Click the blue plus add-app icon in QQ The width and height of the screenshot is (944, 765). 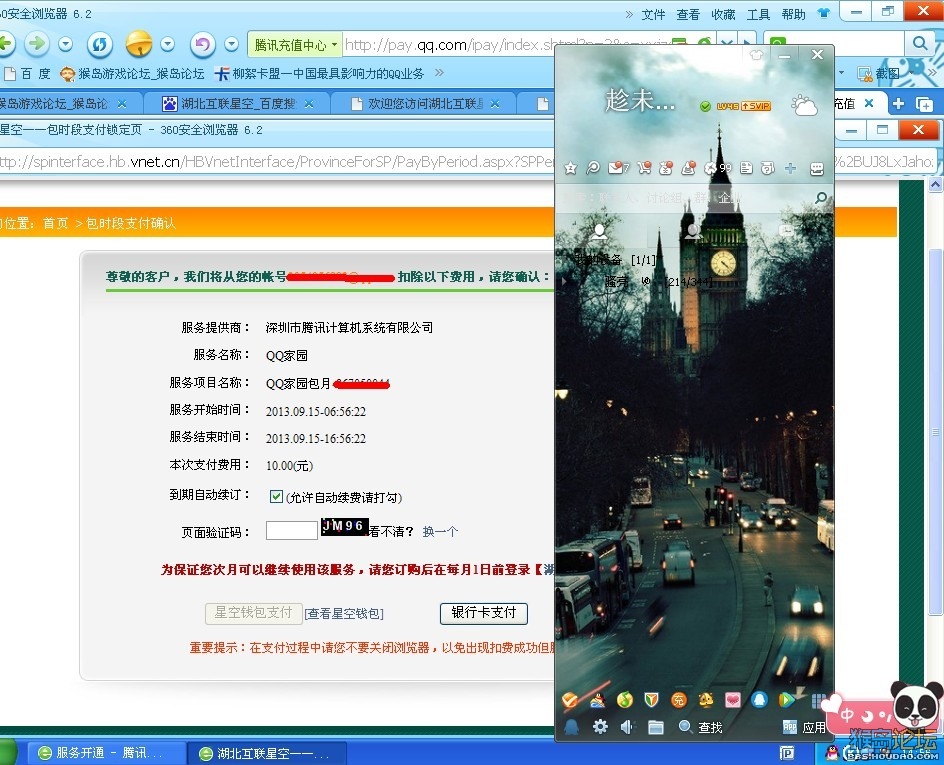click(x=790, y=169)
